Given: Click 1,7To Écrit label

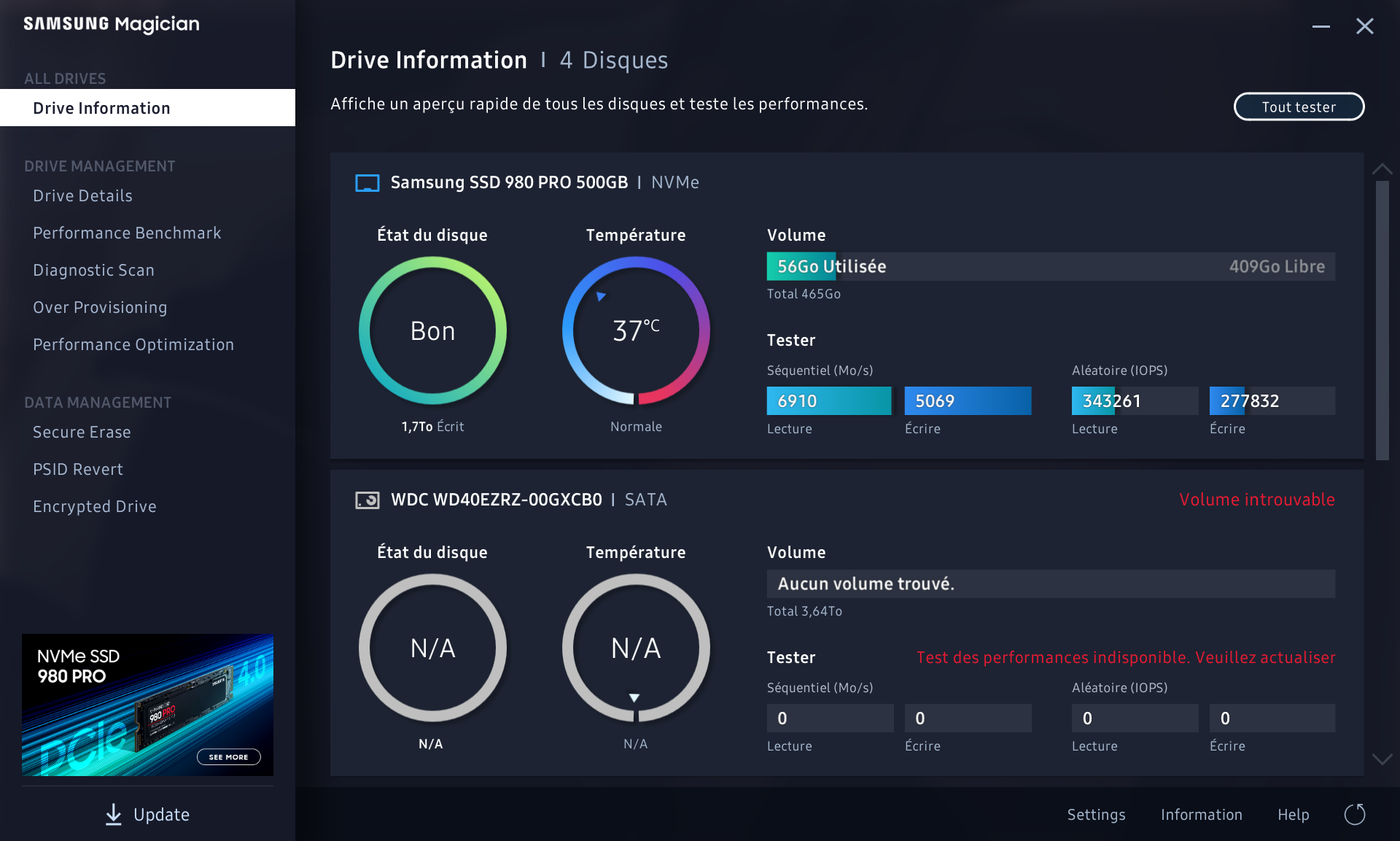Looking at the screenshot, I should tap(432, 427).
